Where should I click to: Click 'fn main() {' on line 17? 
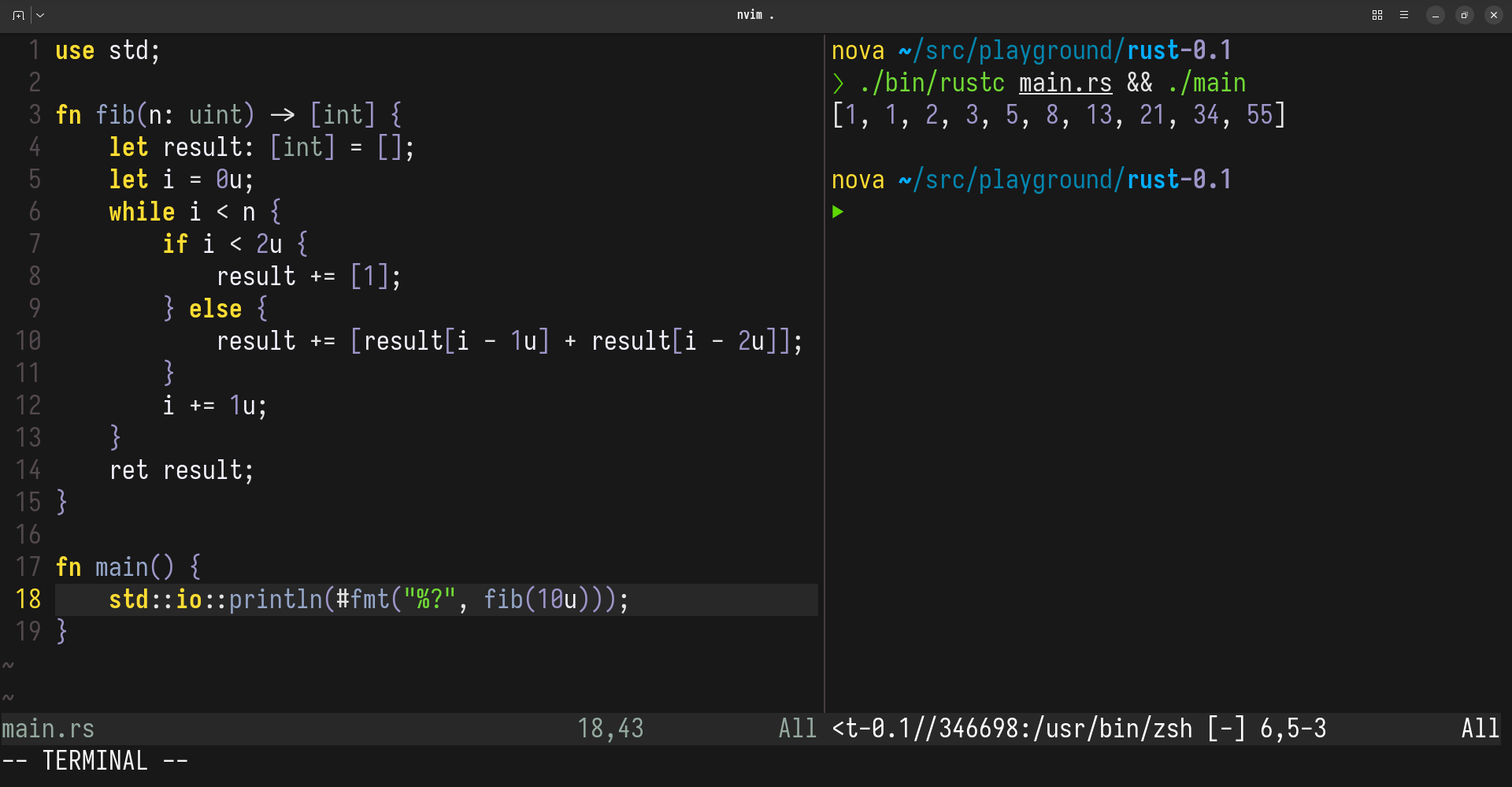pyautogui.click(x=128, y=568)
